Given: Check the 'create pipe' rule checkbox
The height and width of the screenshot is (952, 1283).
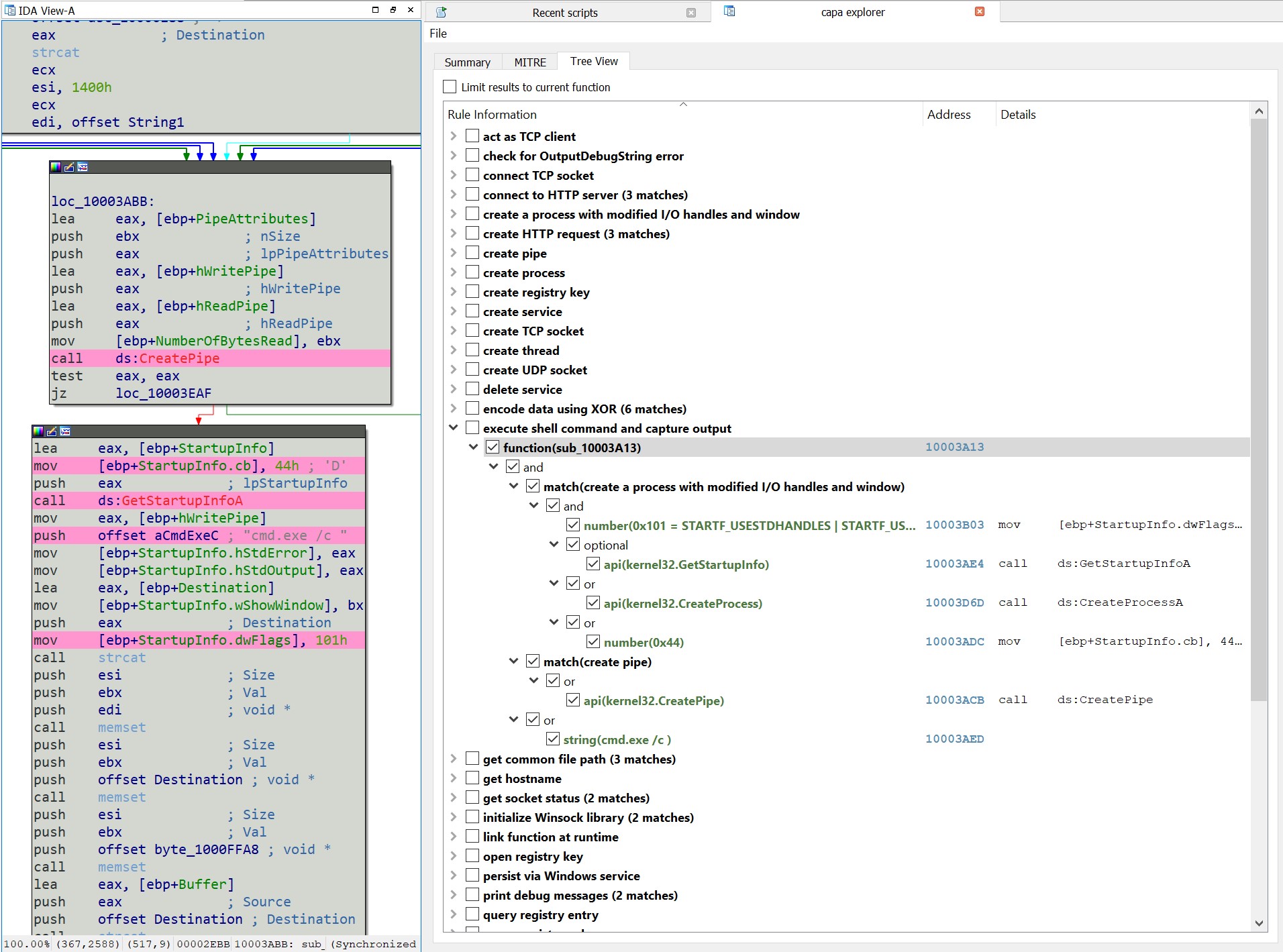Looking at the screenshot, I should coord(472,253).
